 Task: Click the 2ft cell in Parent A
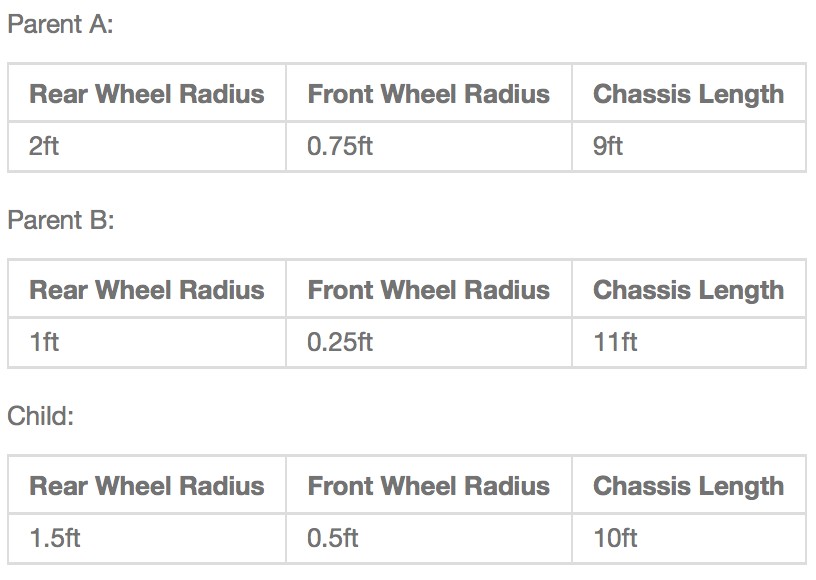tap(44, 146)
